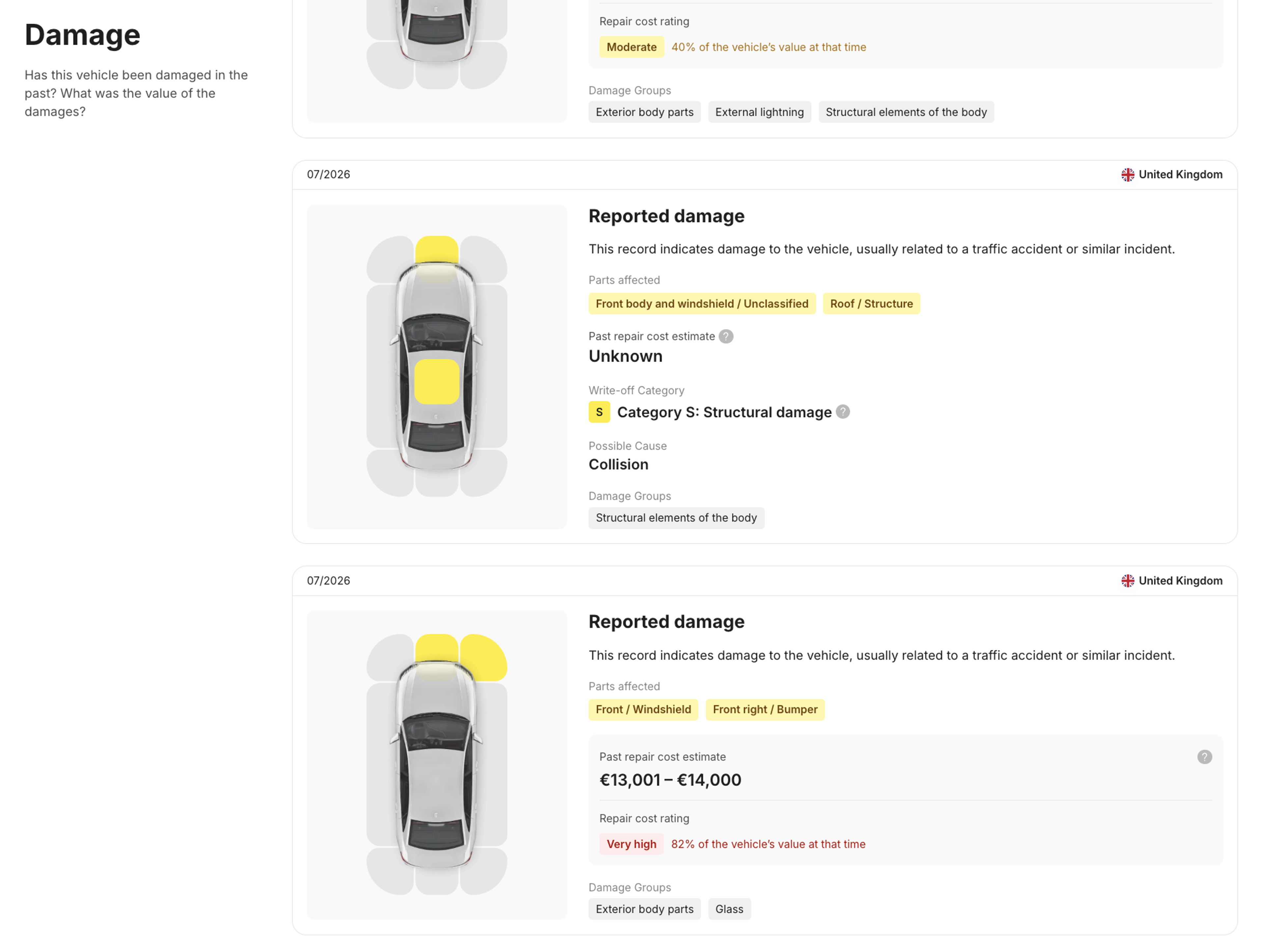Click the top Exterior body parts damage group chip

[644, 112]
